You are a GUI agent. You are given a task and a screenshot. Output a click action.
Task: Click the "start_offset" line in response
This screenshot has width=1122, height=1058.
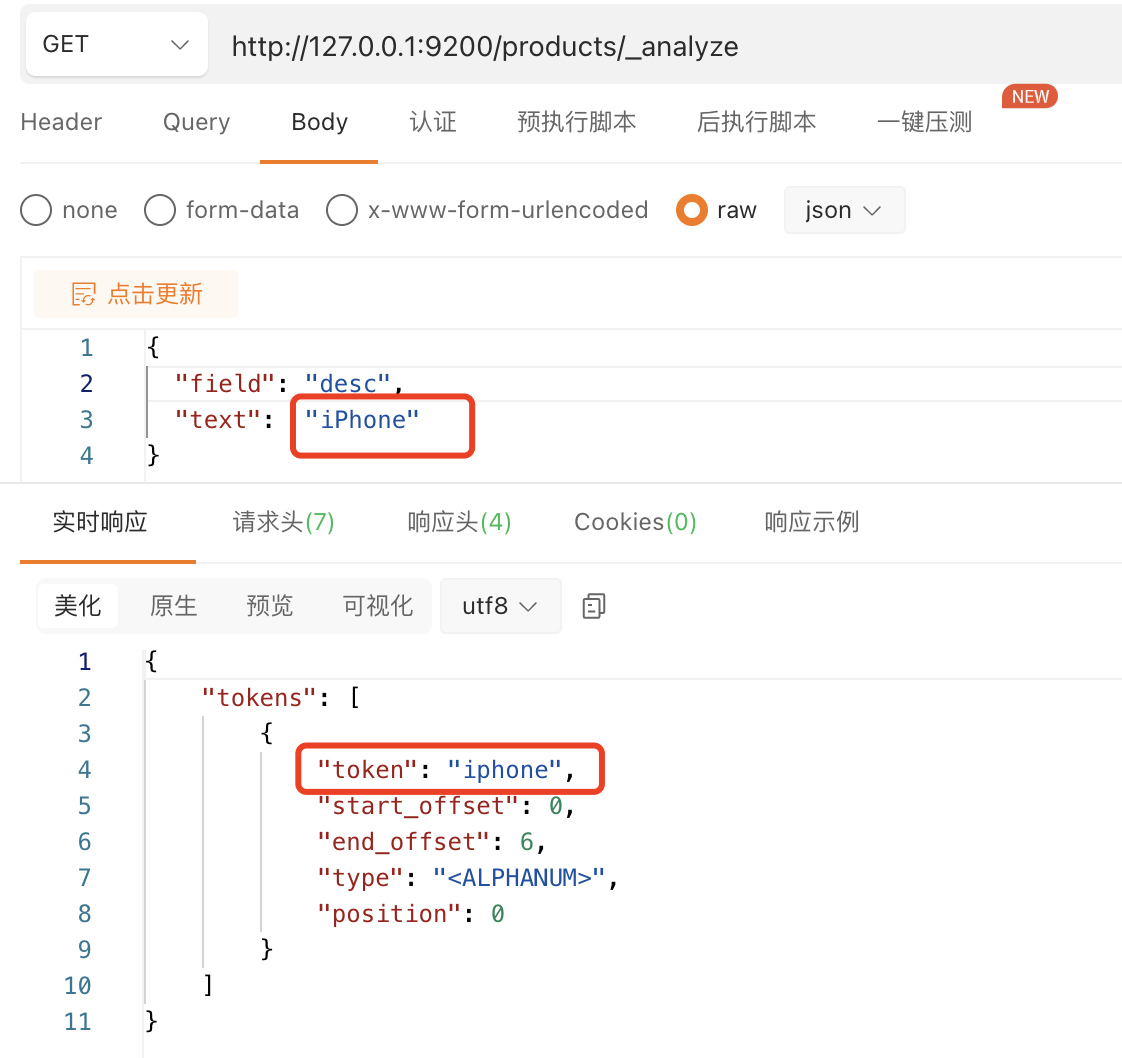(447, 806)
